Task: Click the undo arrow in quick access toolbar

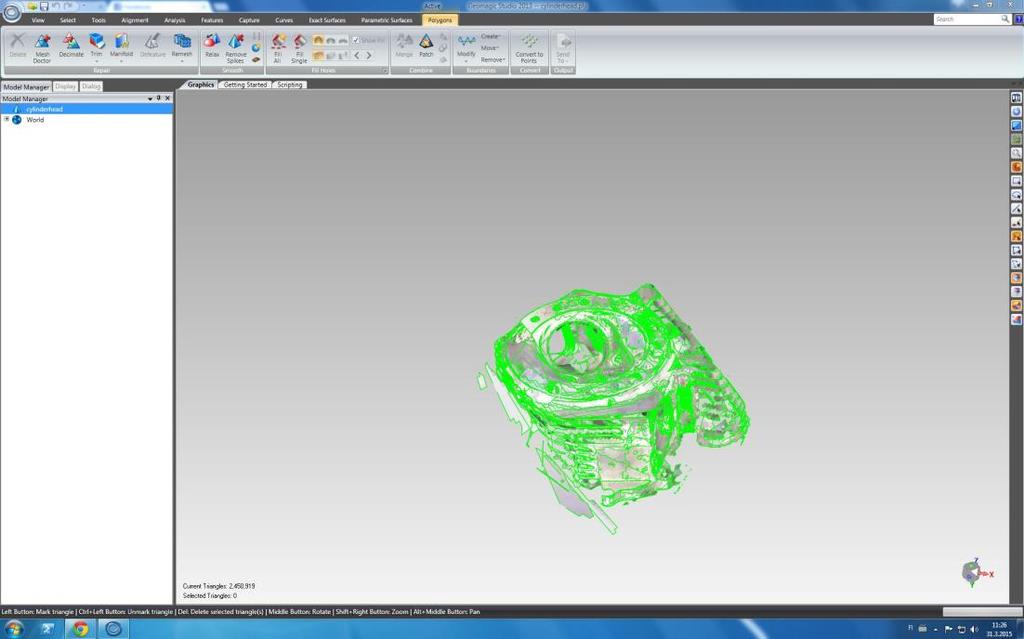Action: pos(56,6)
